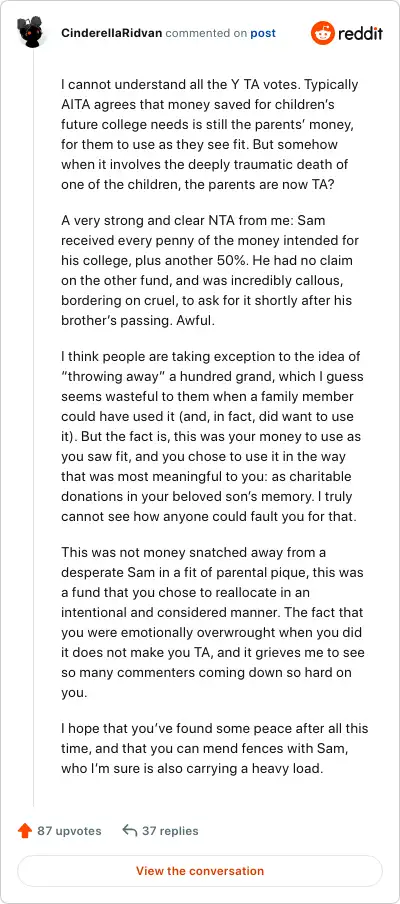Click the orange upvote arrow icon
Image resolution: width=400 pixels, height=904 pixels.
[24, 831]
